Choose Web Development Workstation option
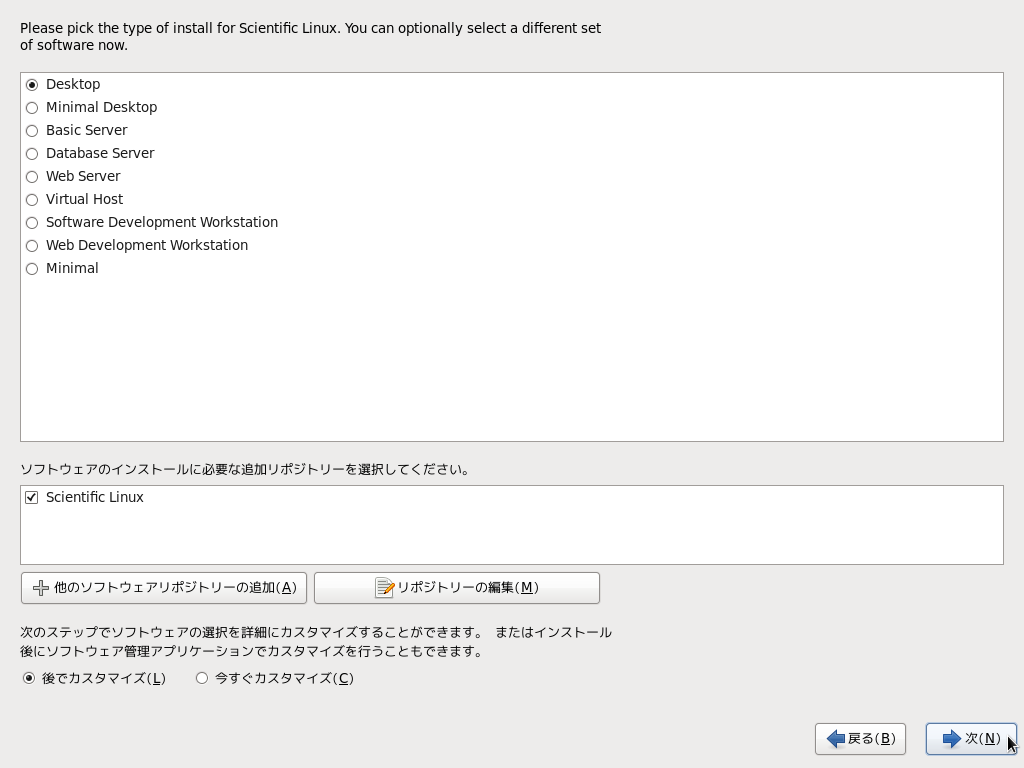 pyautogui.click(x=32, y=246)
